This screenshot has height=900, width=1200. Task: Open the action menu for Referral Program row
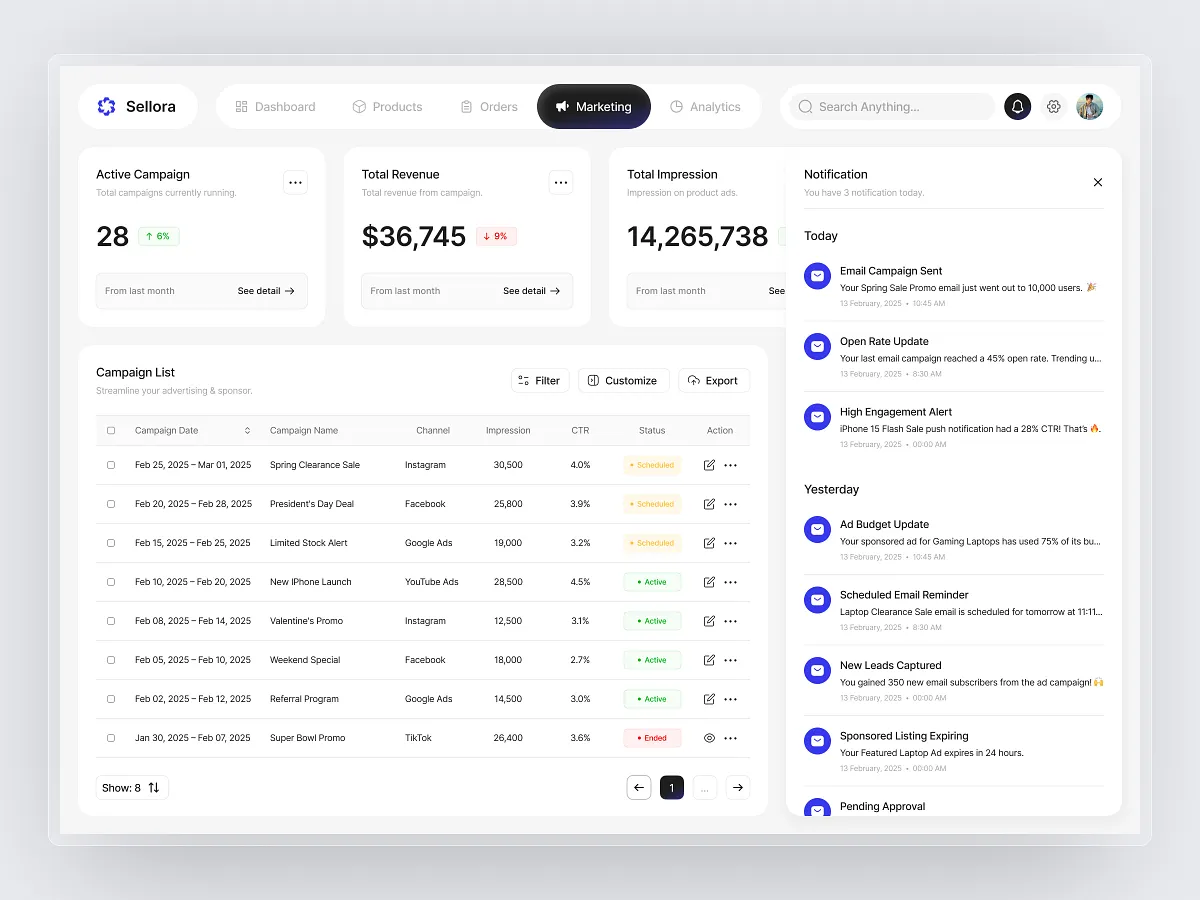[731, 698]
